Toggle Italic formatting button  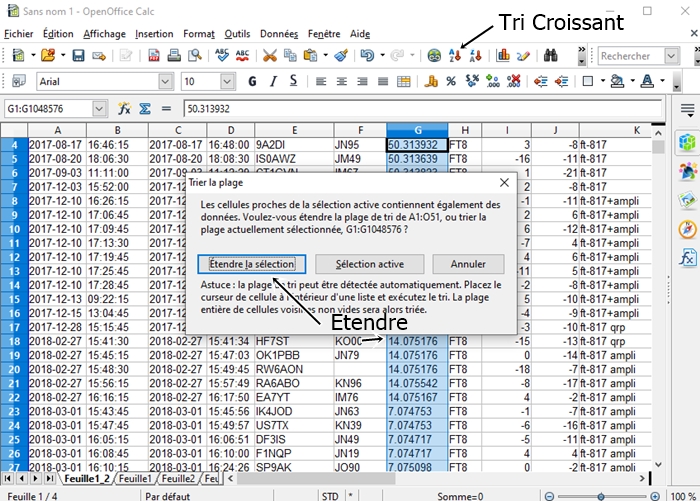pos(273,81)
